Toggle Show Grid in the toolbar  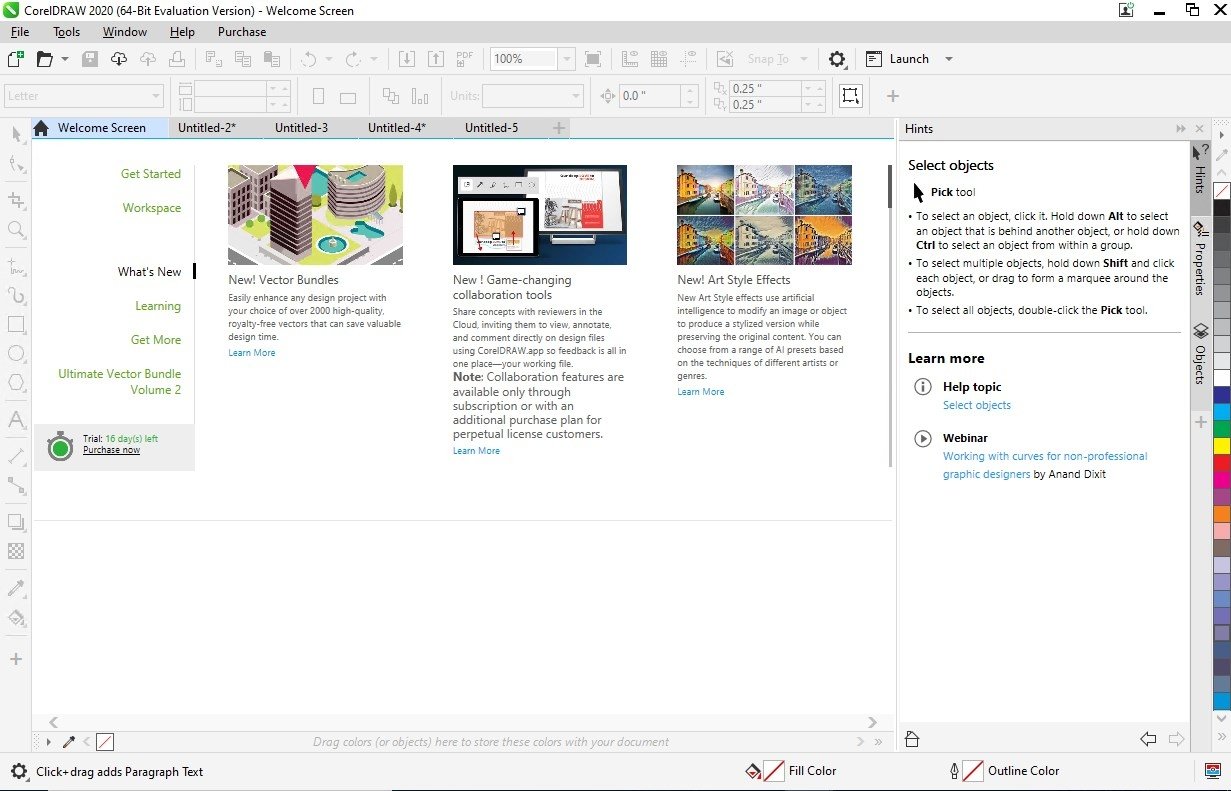(x=659, y=59)
